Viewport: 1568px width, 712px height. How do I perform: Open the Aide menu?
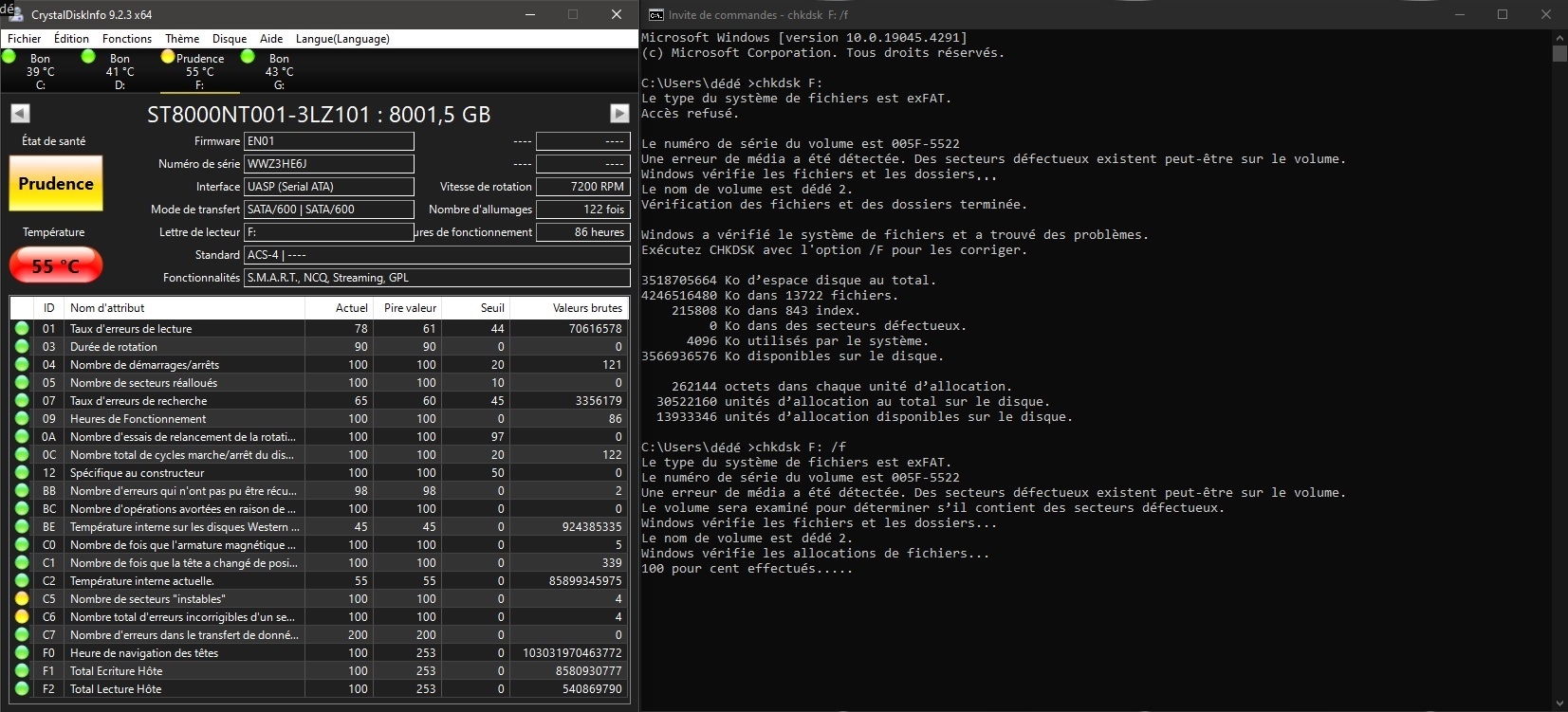(x=271, y=39)
